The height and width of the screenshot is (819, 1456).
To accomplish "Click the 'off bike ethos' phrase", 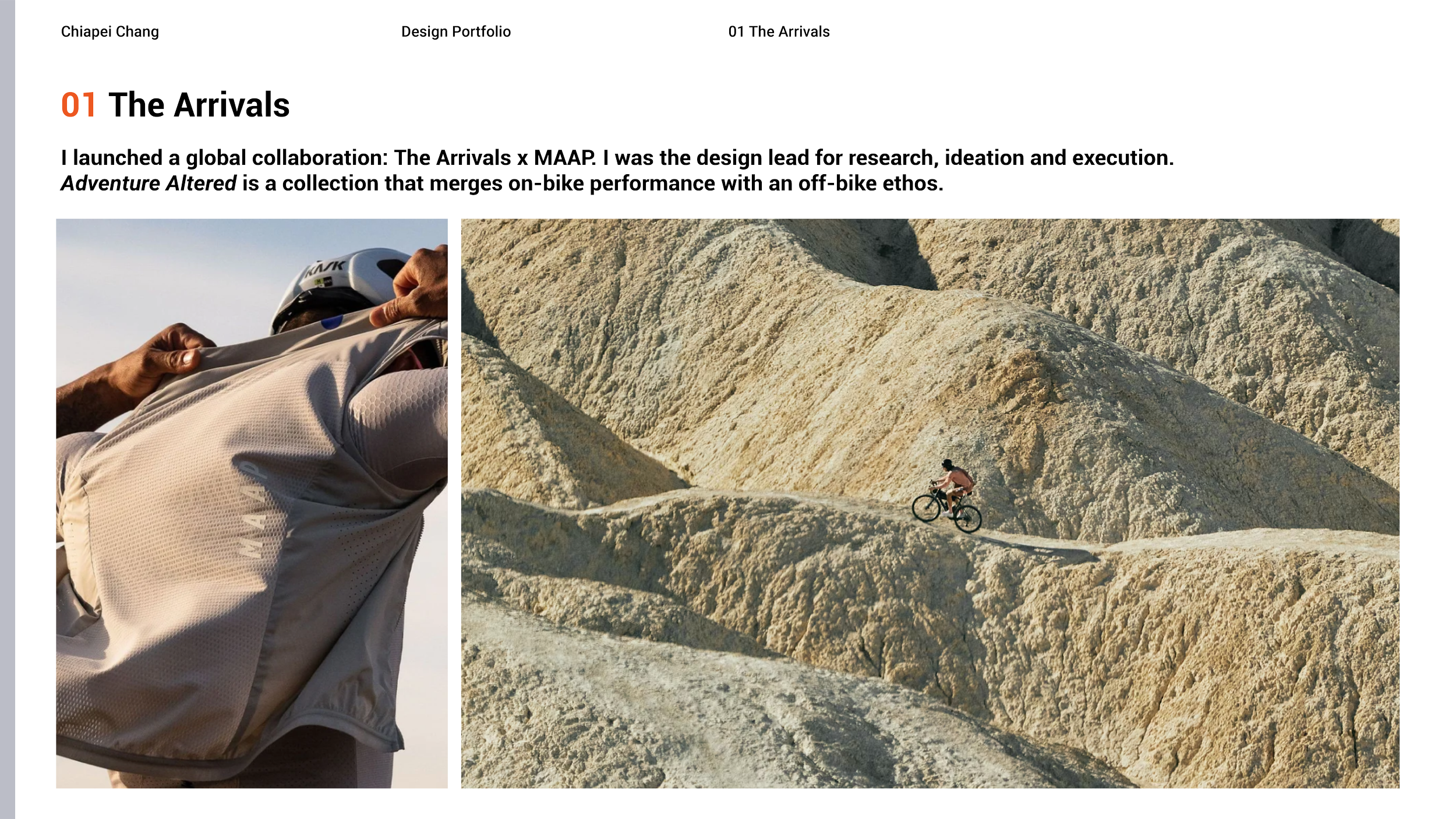I will pyautogui.click(x=870, y=183).
